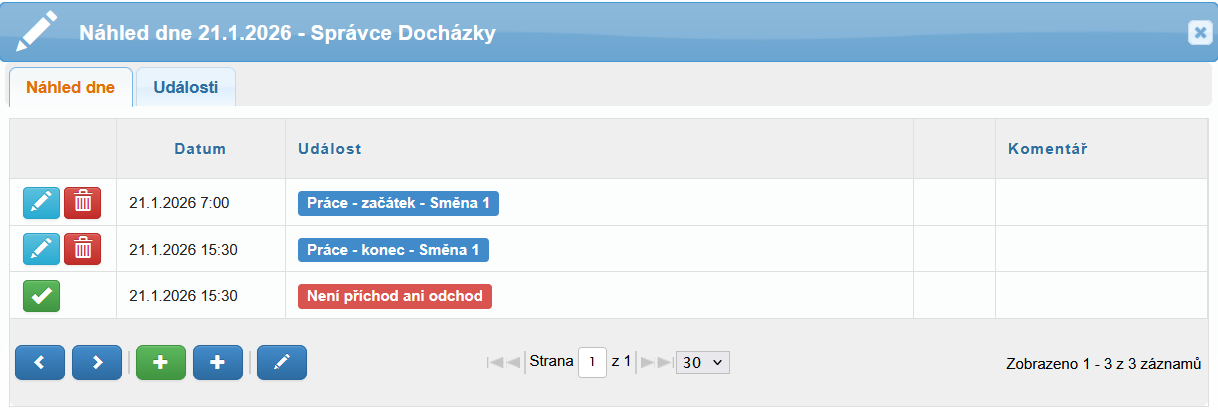Click the page number input field
This screenshot has height=410, width=1218.
[x=592, y=362]
